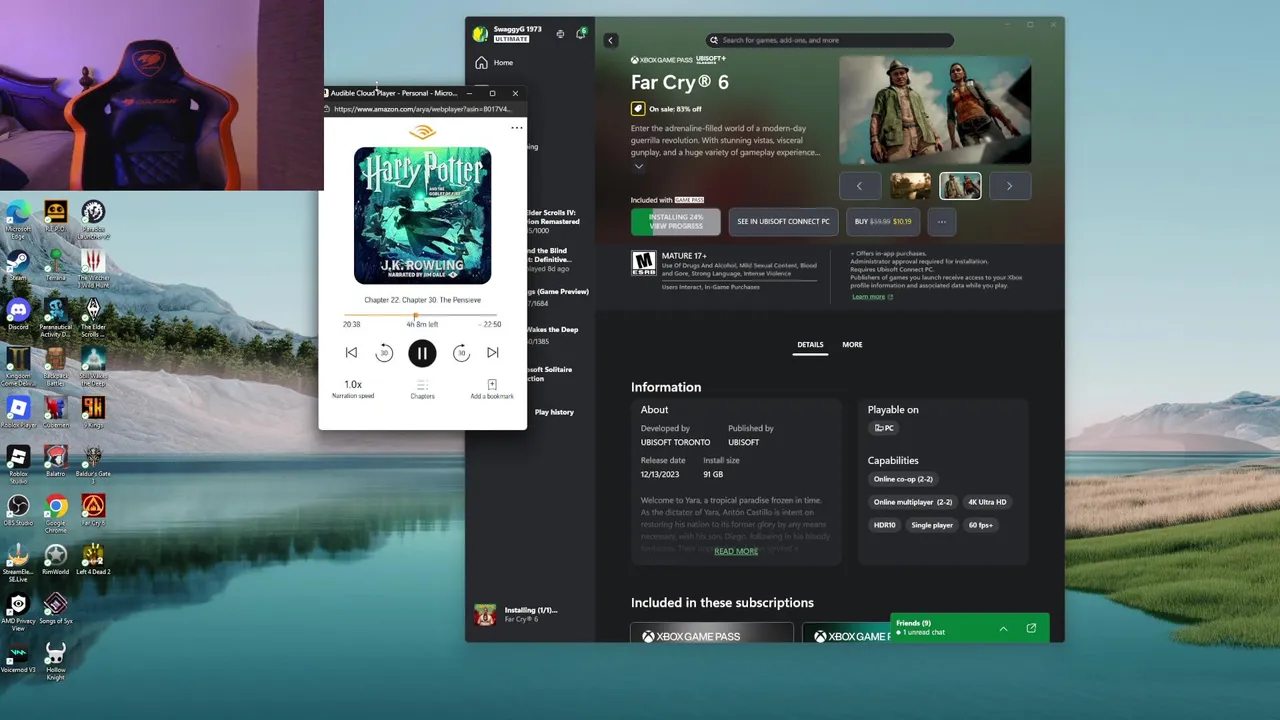Show next Far Cry 6 screenshot

pos(1009,186)
